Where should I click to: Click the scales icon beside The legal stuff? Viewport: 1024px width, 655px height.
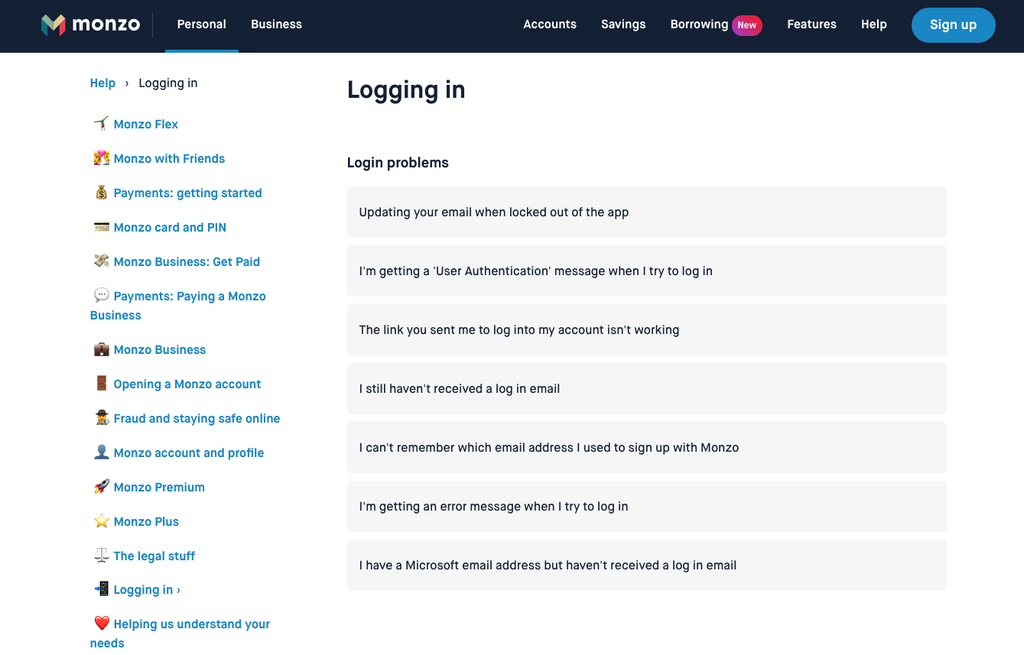point(101,556)
